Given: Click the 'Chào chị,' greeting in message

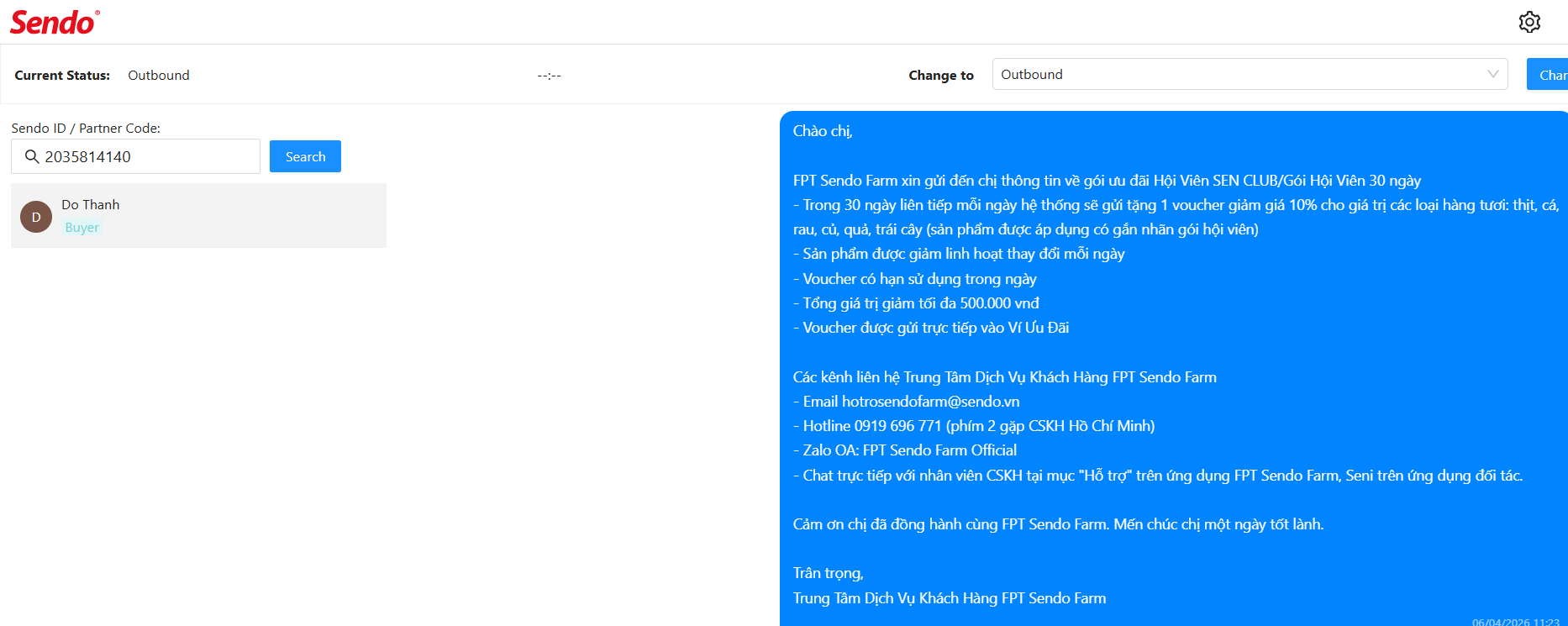Looking at the screenshot, I should [x=823, y=131].
